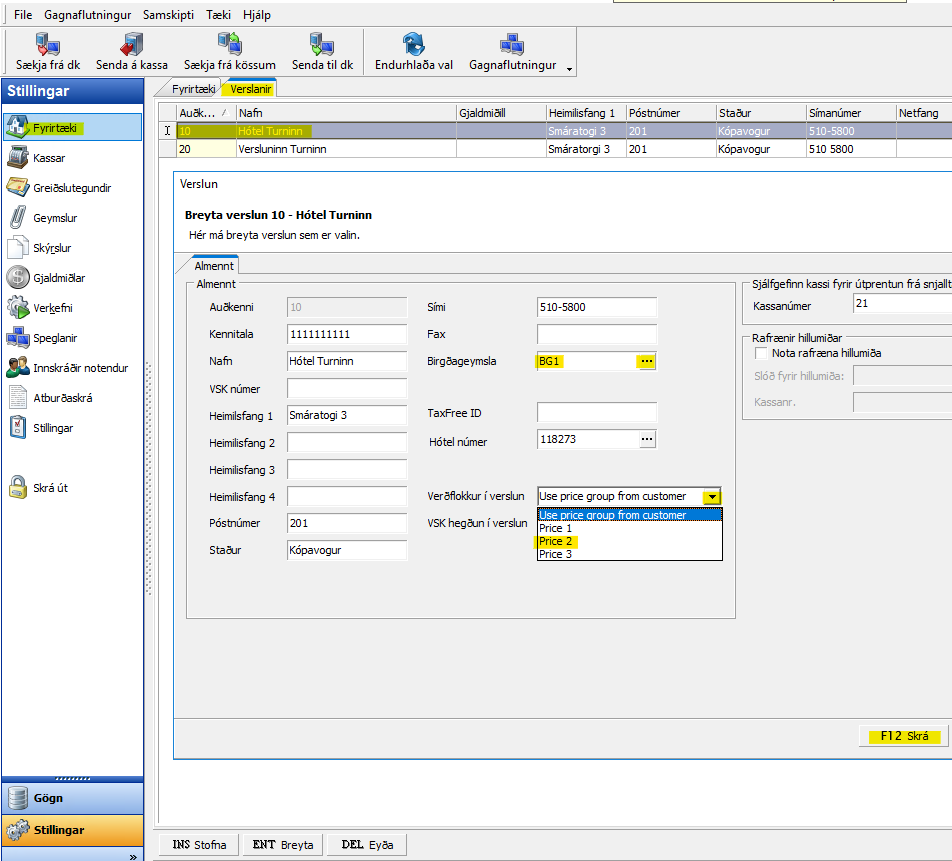This screenshot has height=861, width=952.
Task: Click the INS Stofna button
Action: 199,845
